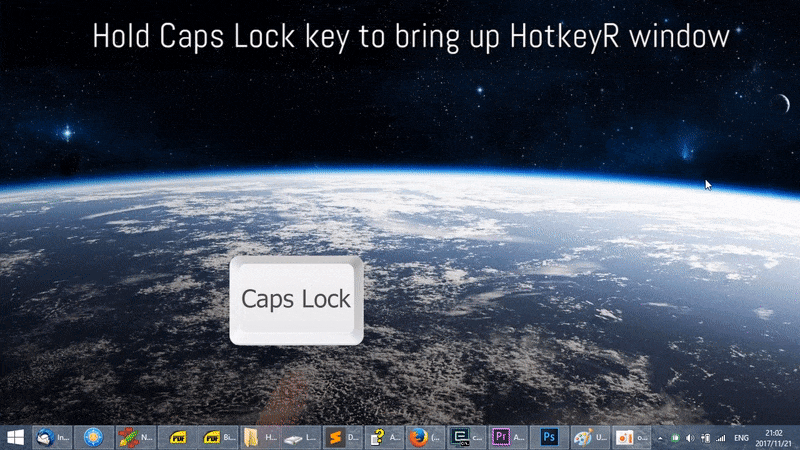800x450 pixels.
Task: Open the second PDF app labeled Bi...
Action: [218, 437]
